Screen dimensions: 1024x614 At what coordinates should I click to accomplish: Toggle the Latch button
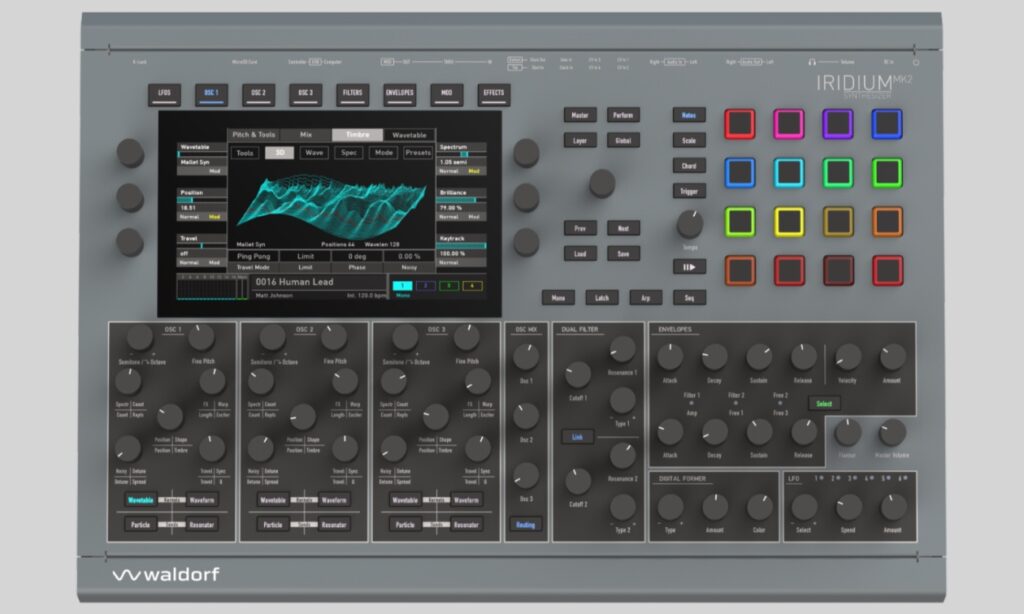[x=601, y=298]
